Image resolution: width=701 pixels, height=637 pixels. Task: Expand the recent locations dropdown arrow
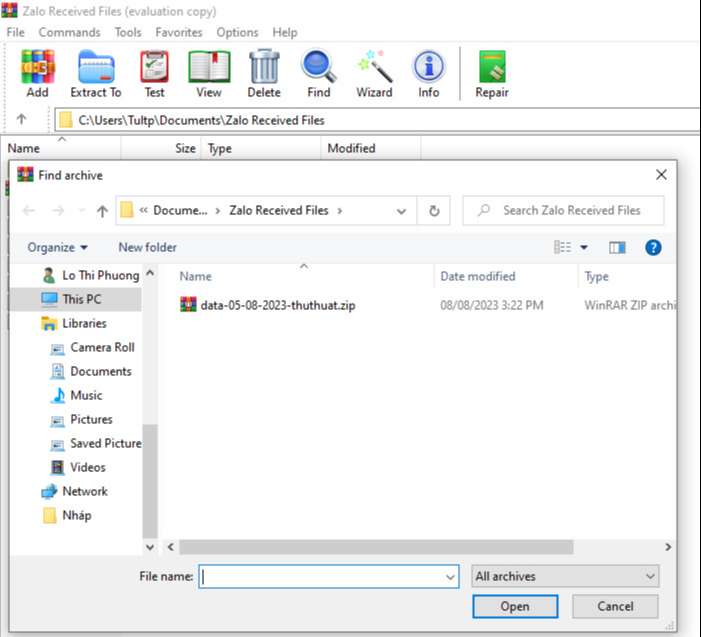[81, 211]
